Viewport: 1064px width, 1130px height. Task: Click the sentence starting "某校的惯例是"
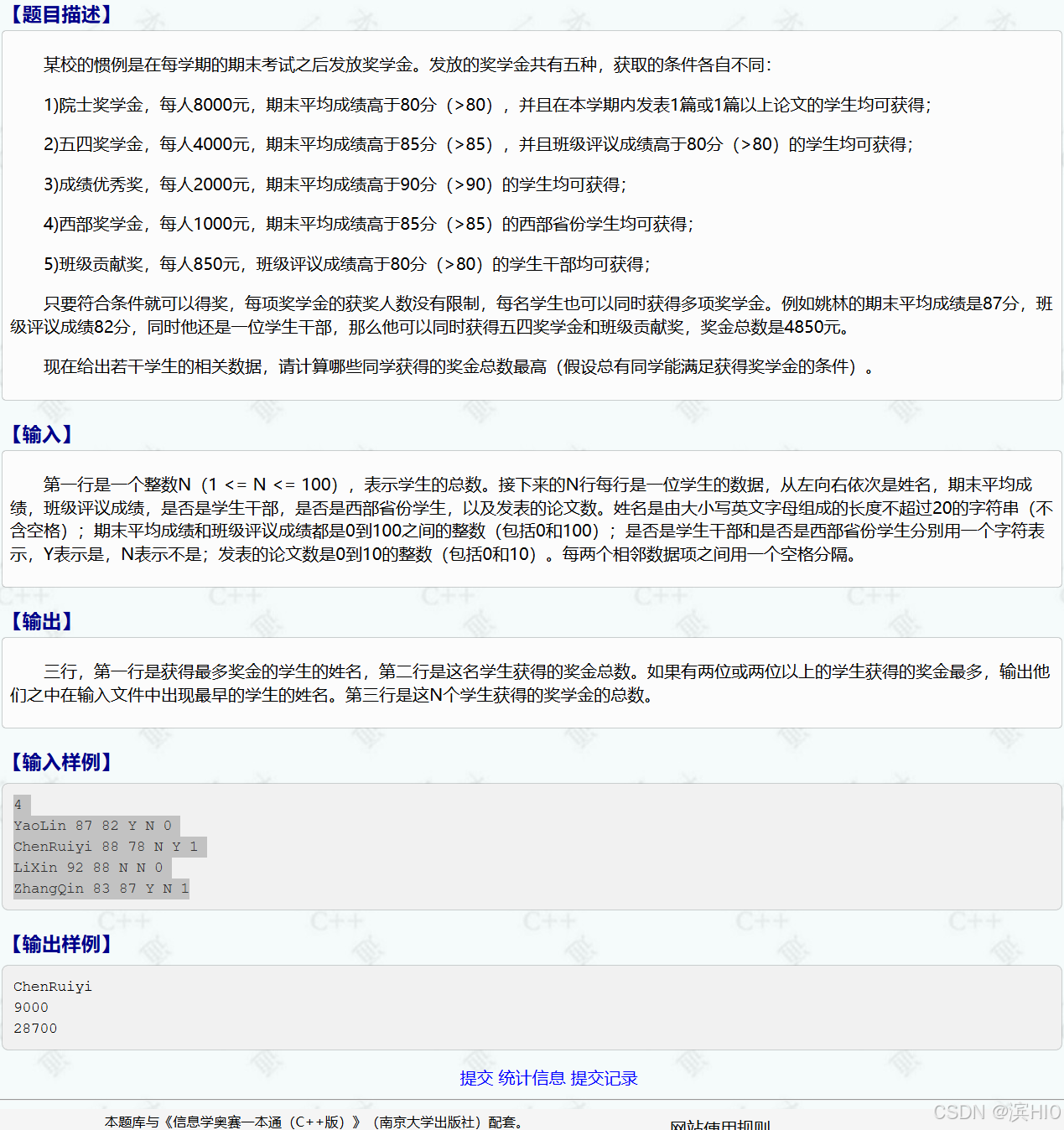click(407, 65)
